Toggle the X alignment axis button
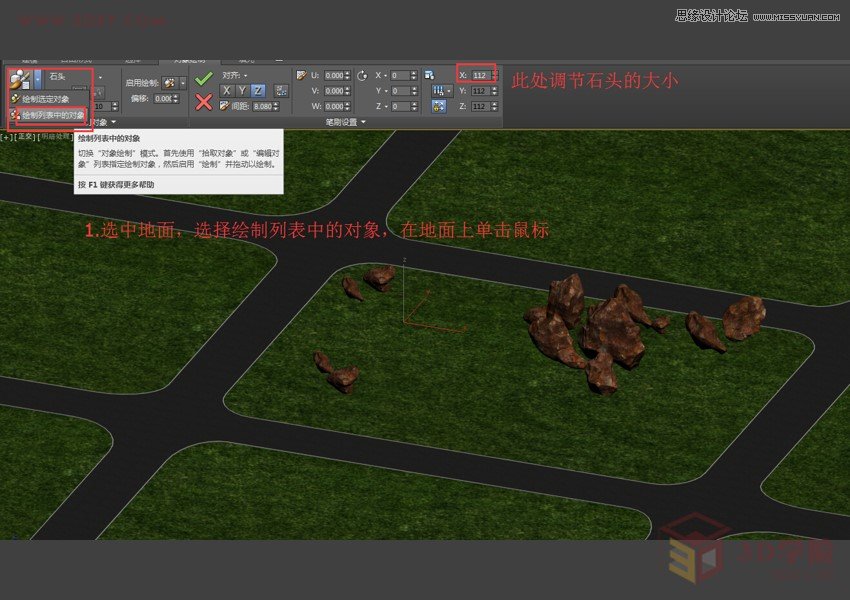850x600 pixels. coord(226,92)
